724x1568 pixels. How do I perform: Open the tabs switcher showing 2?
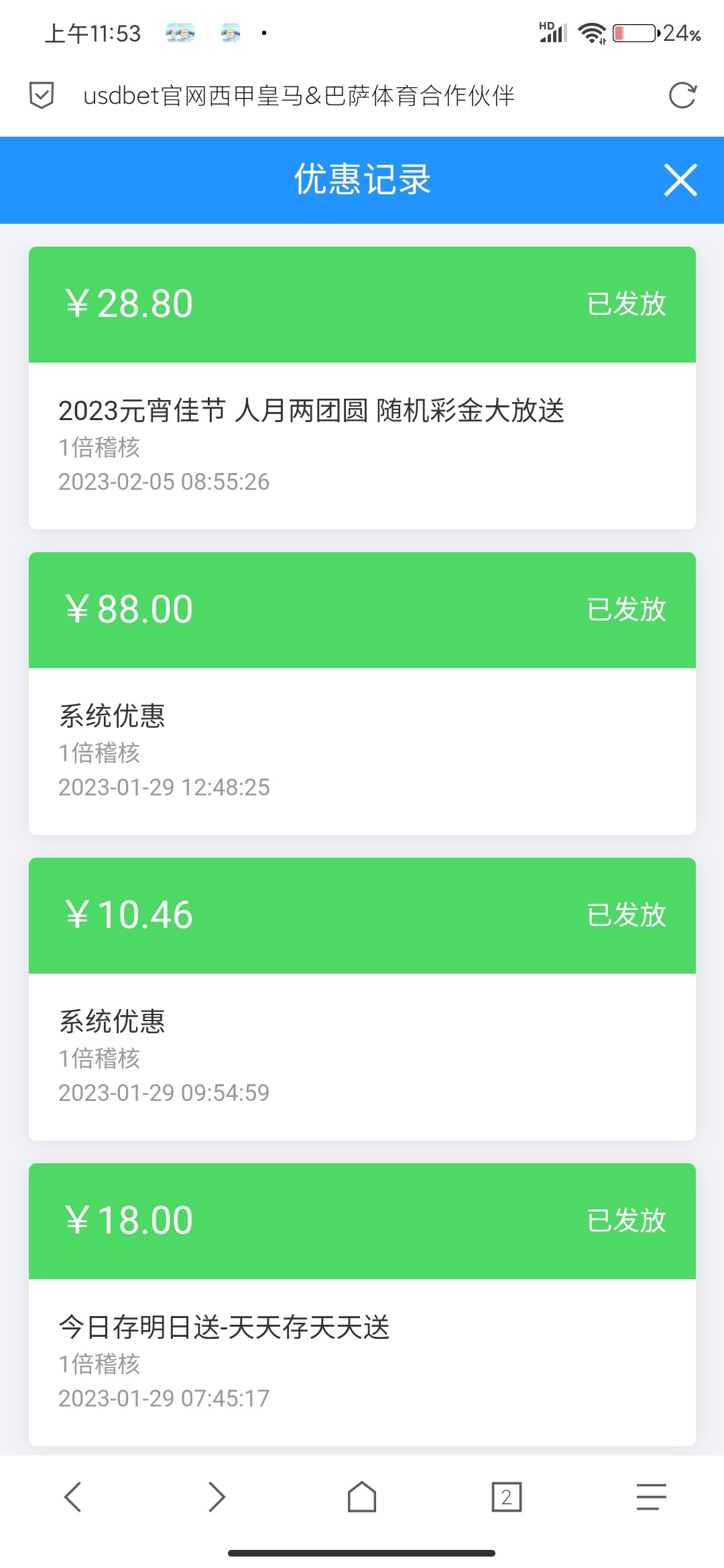tap(506, 1496)
